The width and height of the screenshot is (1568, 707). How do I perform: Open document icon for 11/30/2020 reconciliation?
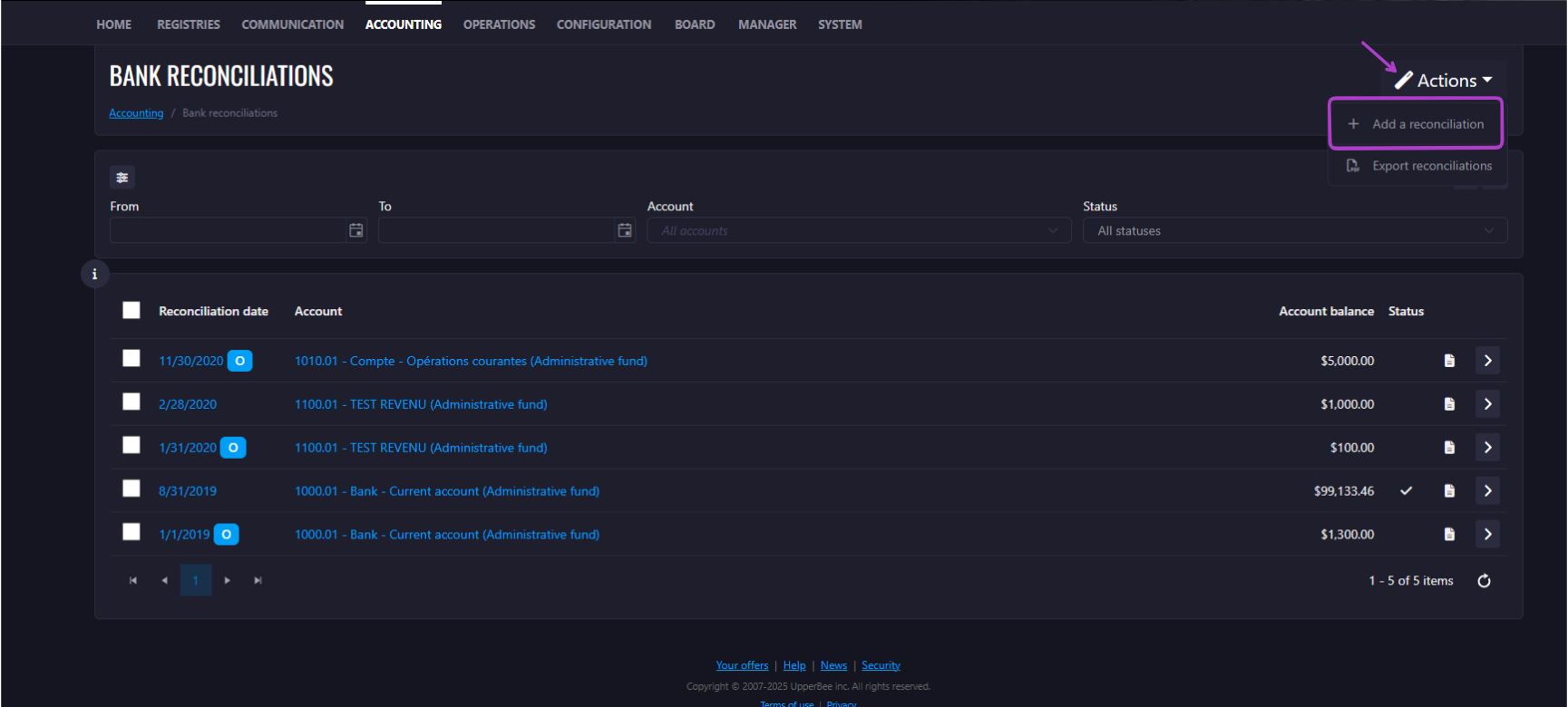point(1449,361)
